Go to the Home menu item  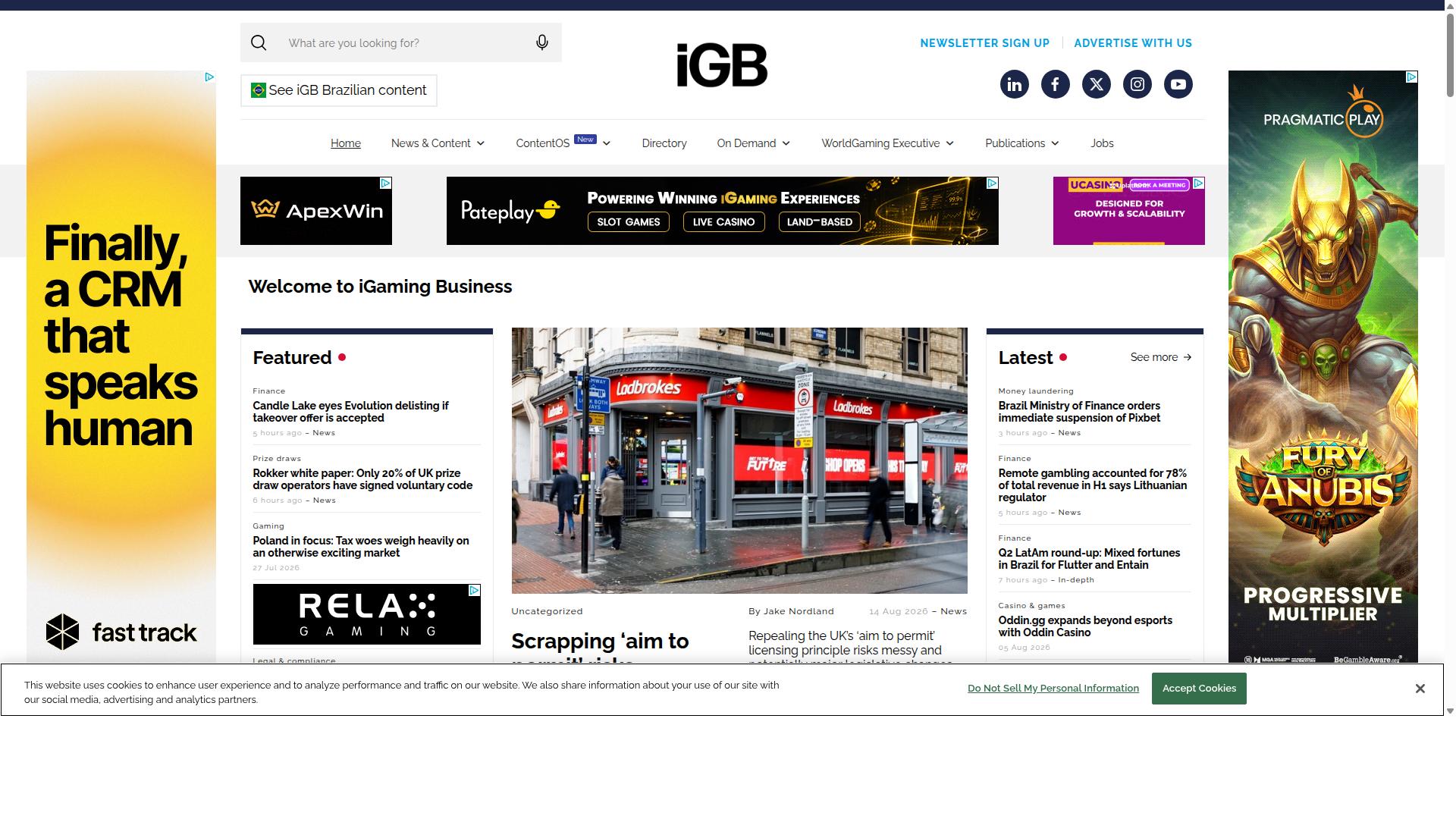(x=346, y=143)
